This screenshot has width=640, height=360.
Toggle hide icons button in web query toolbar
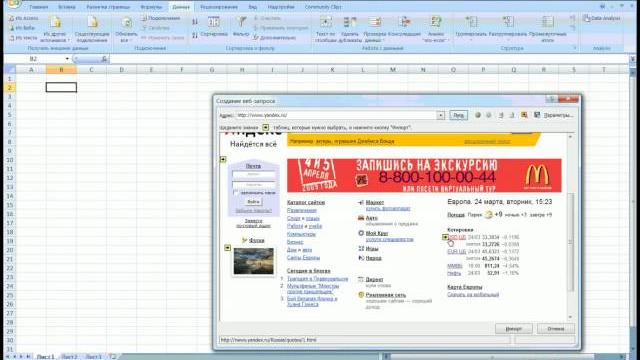(524, 115)
